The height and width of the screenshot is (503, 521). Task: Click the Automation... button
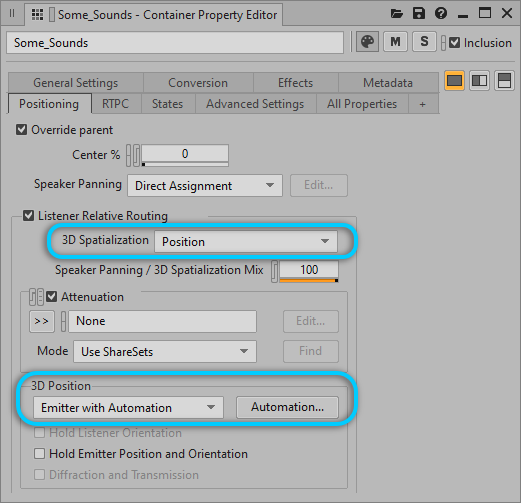tap(287, 407)
